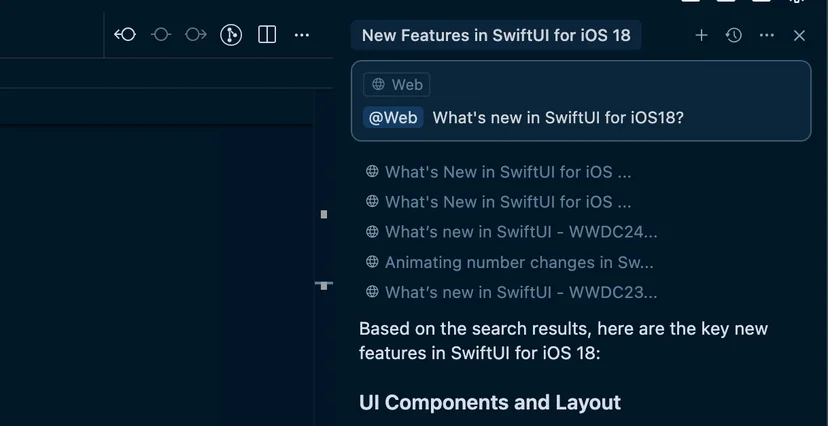Open What's new in SwiftUI WWDC24 link
Viewport: 828px width, 426px height.
pos(521,232)
